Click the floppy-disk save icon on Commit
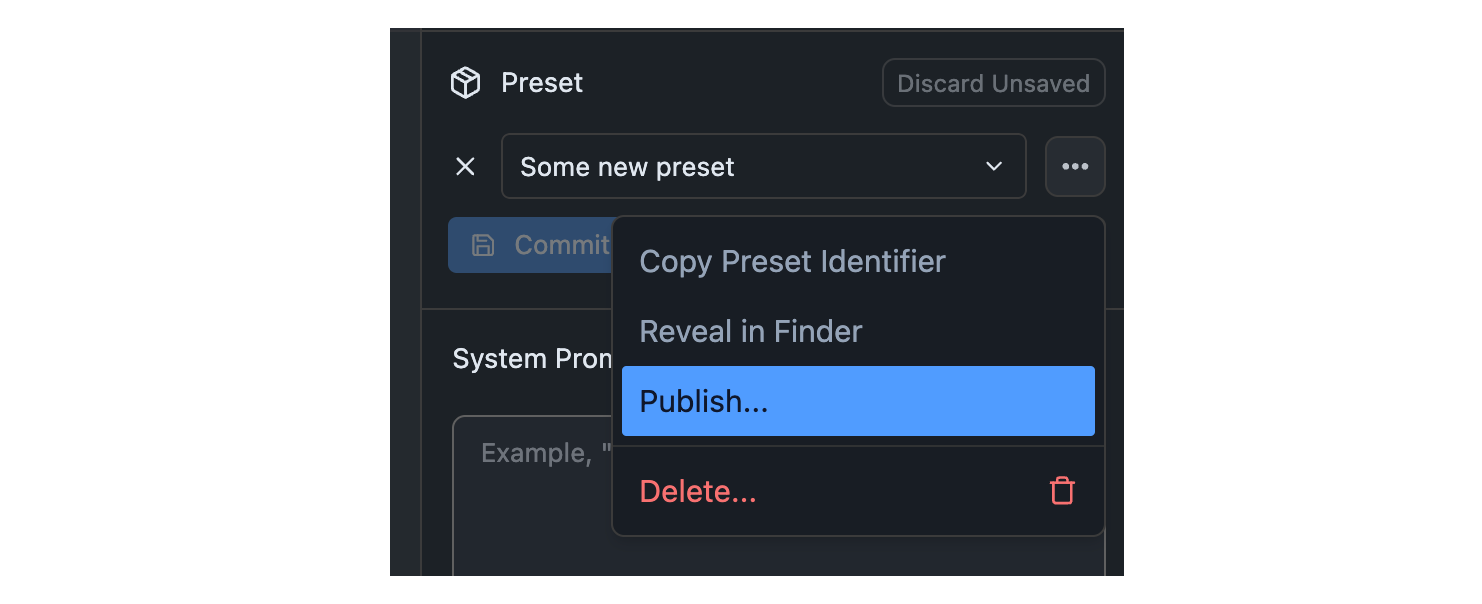 pos(483,245)
